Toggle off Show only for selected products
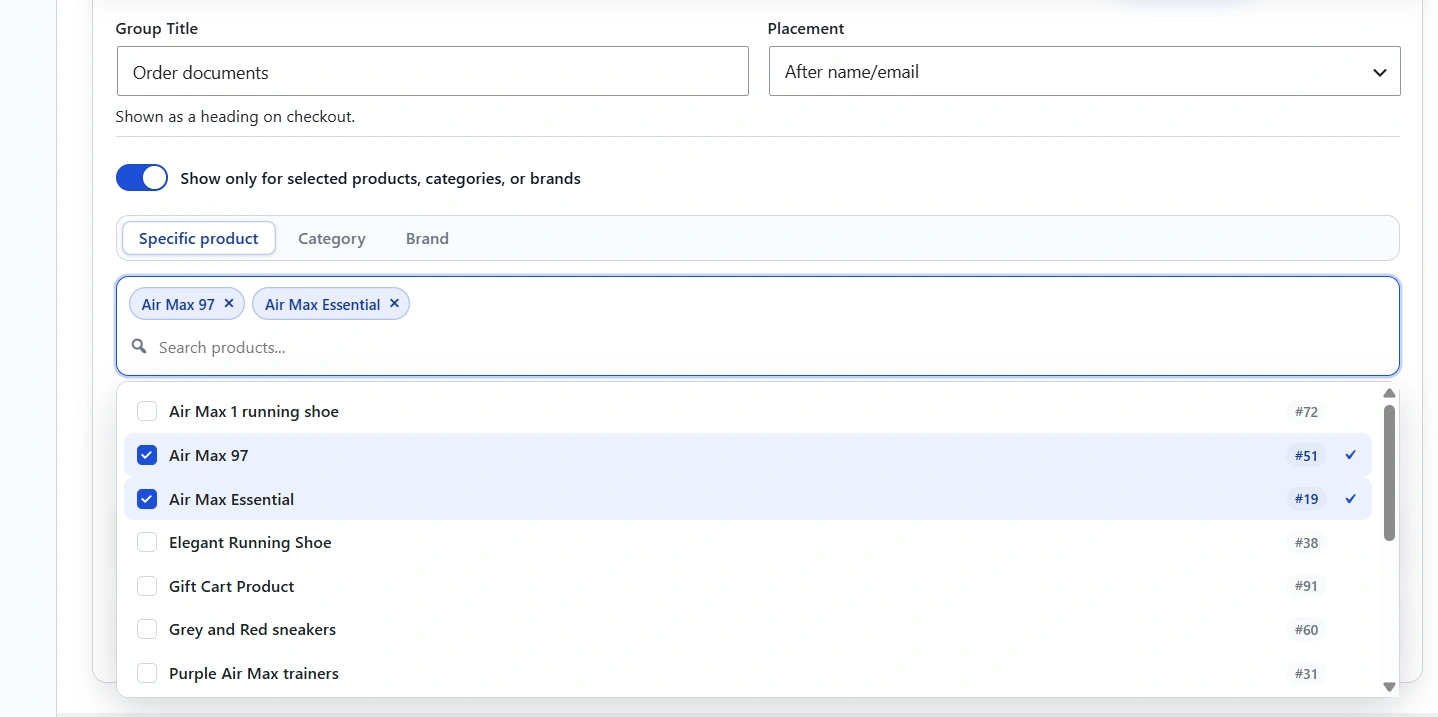Image resolution: width=1438 pixels, height=717 pixels. tap(142, 178)
